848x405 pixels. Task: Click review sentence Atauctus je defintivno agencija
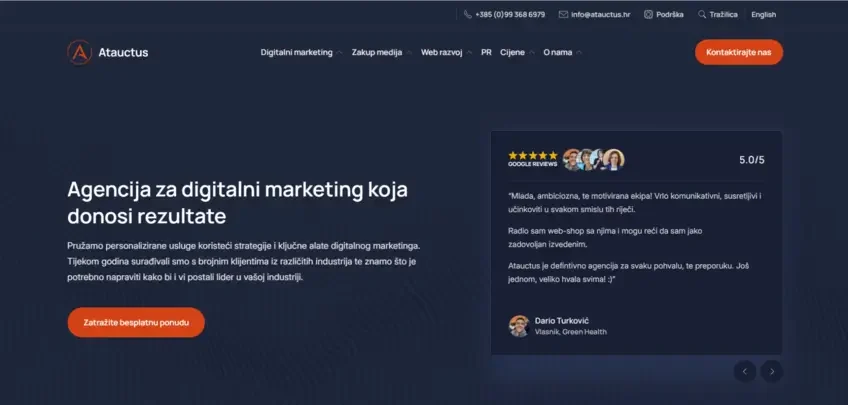628,273
